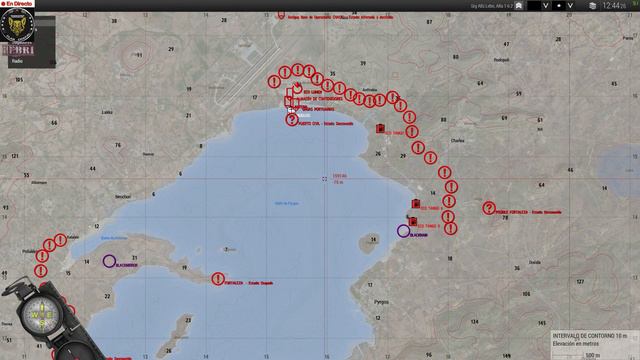Click the hill elevation label 145
The width and height of the screenshot is (640, 360).
click(x=542, y=323)
